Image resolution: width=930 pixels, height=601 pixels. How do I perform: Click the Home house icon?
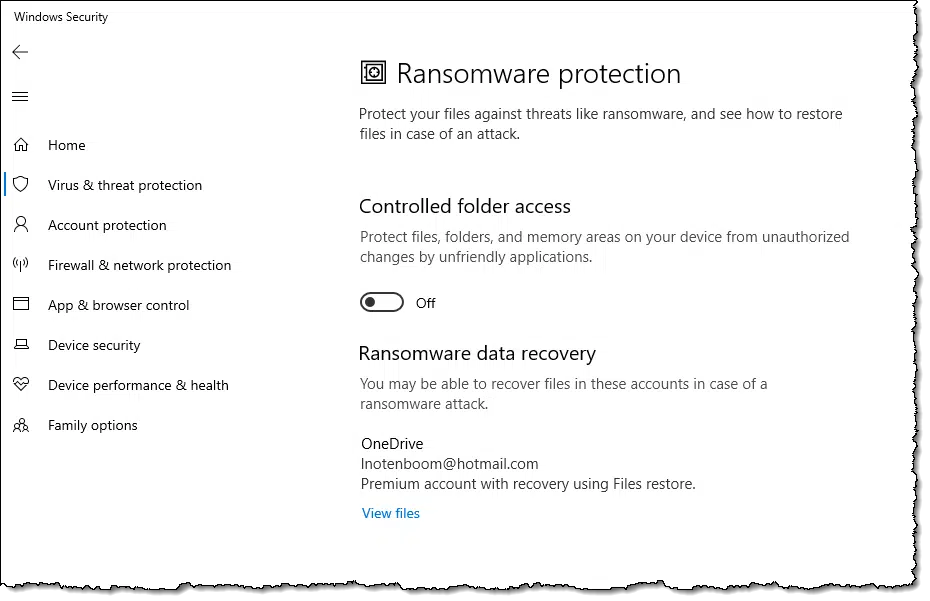[21, 145]
